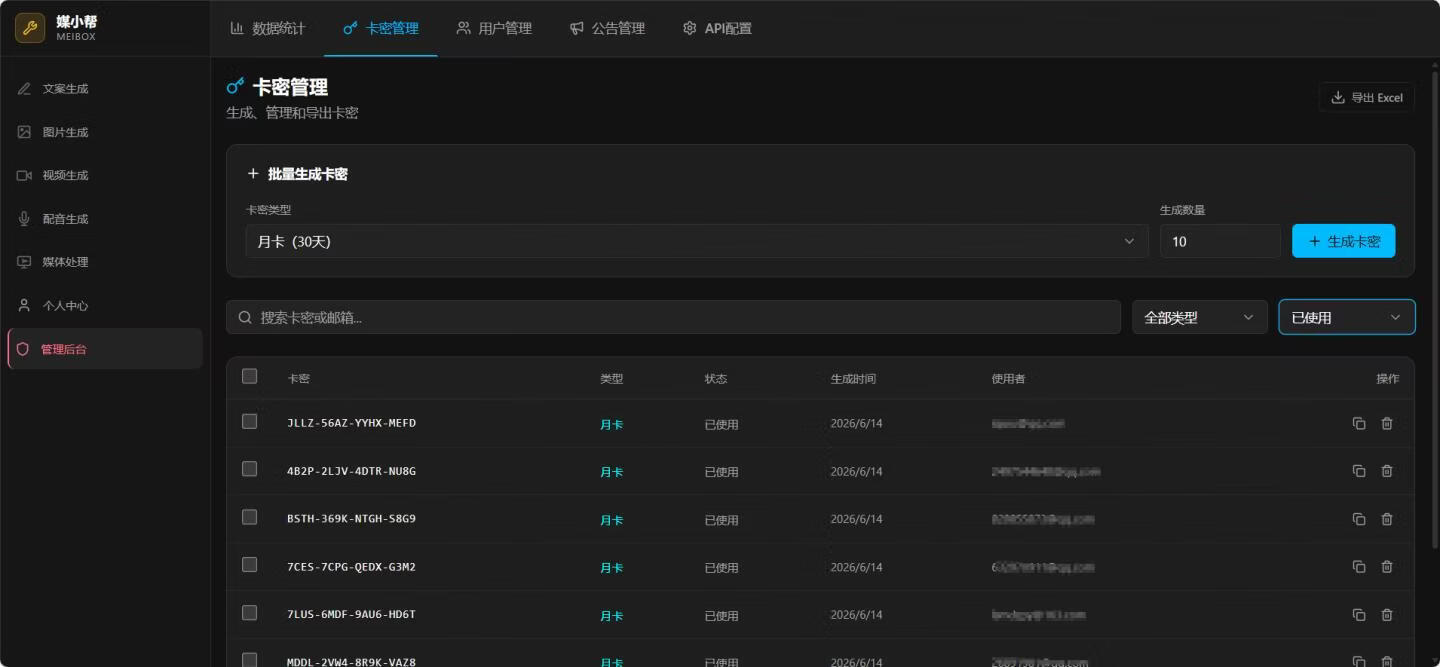1440x667 pixels.
Task: Click the 生成卡密 button
Action: tap(1343, 241)
